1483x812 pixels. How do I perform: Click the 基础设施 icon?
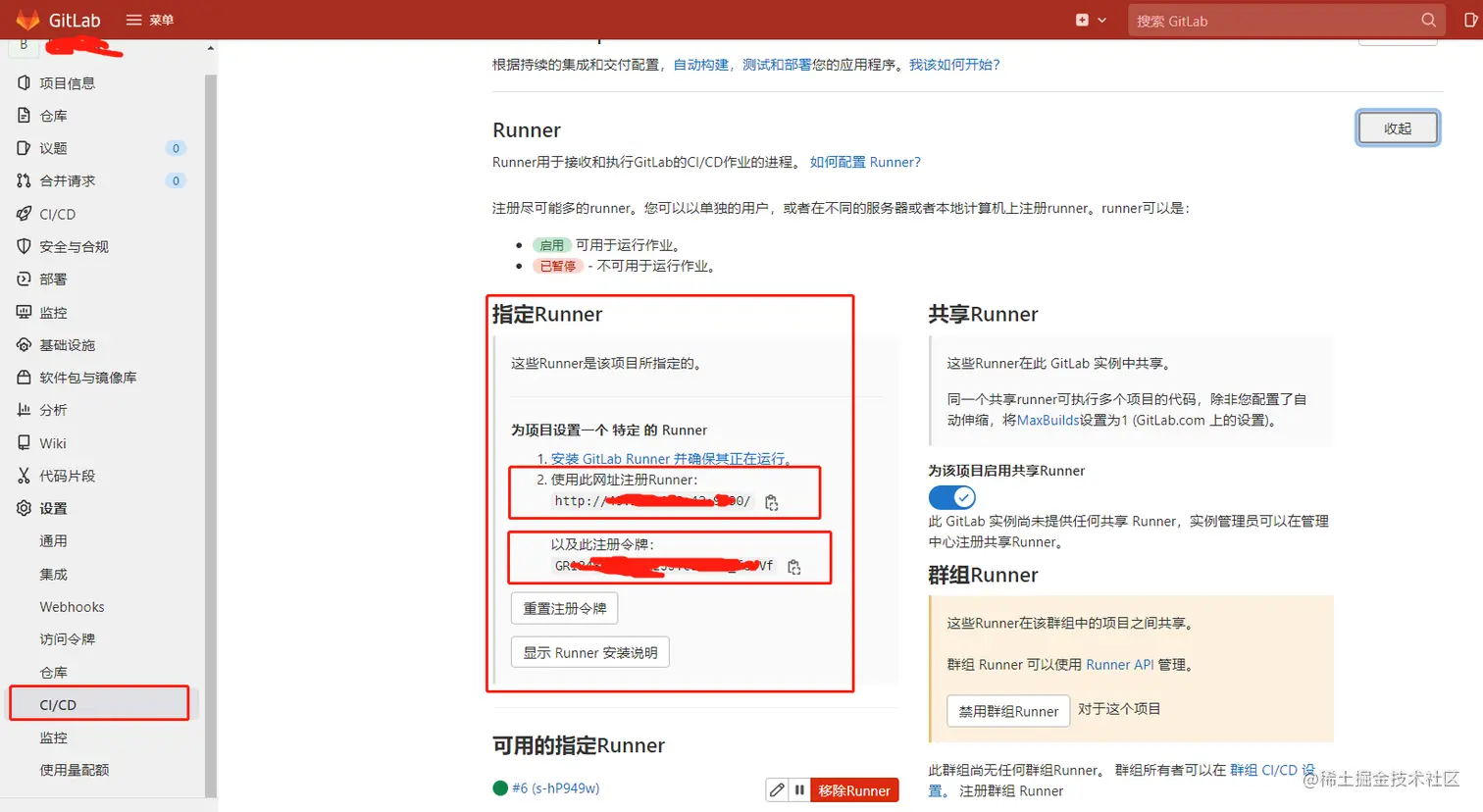point(25,345)
